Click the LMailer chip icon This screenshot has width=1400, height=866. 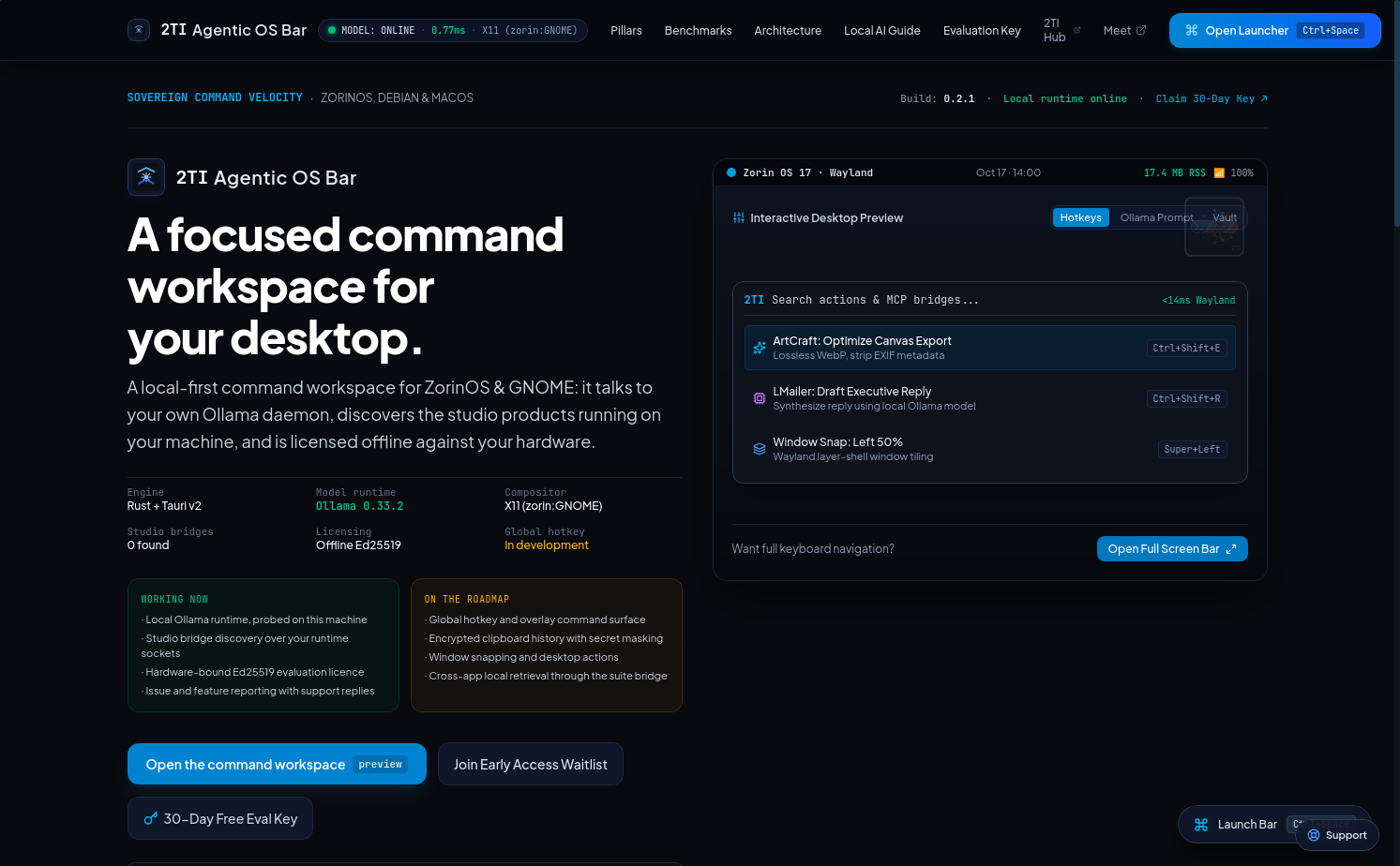(x=760, y=398)
